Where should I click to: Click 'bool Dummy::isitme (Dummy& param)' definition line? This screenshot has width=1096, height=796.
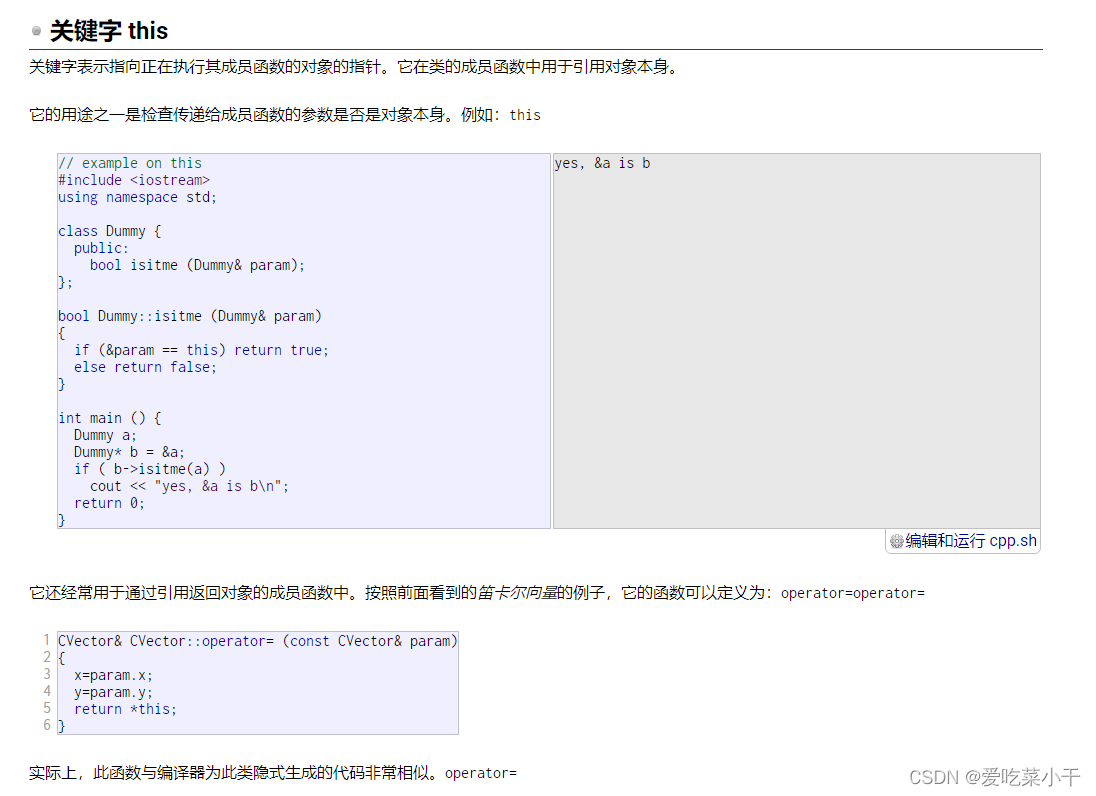(x=189, y=317)
